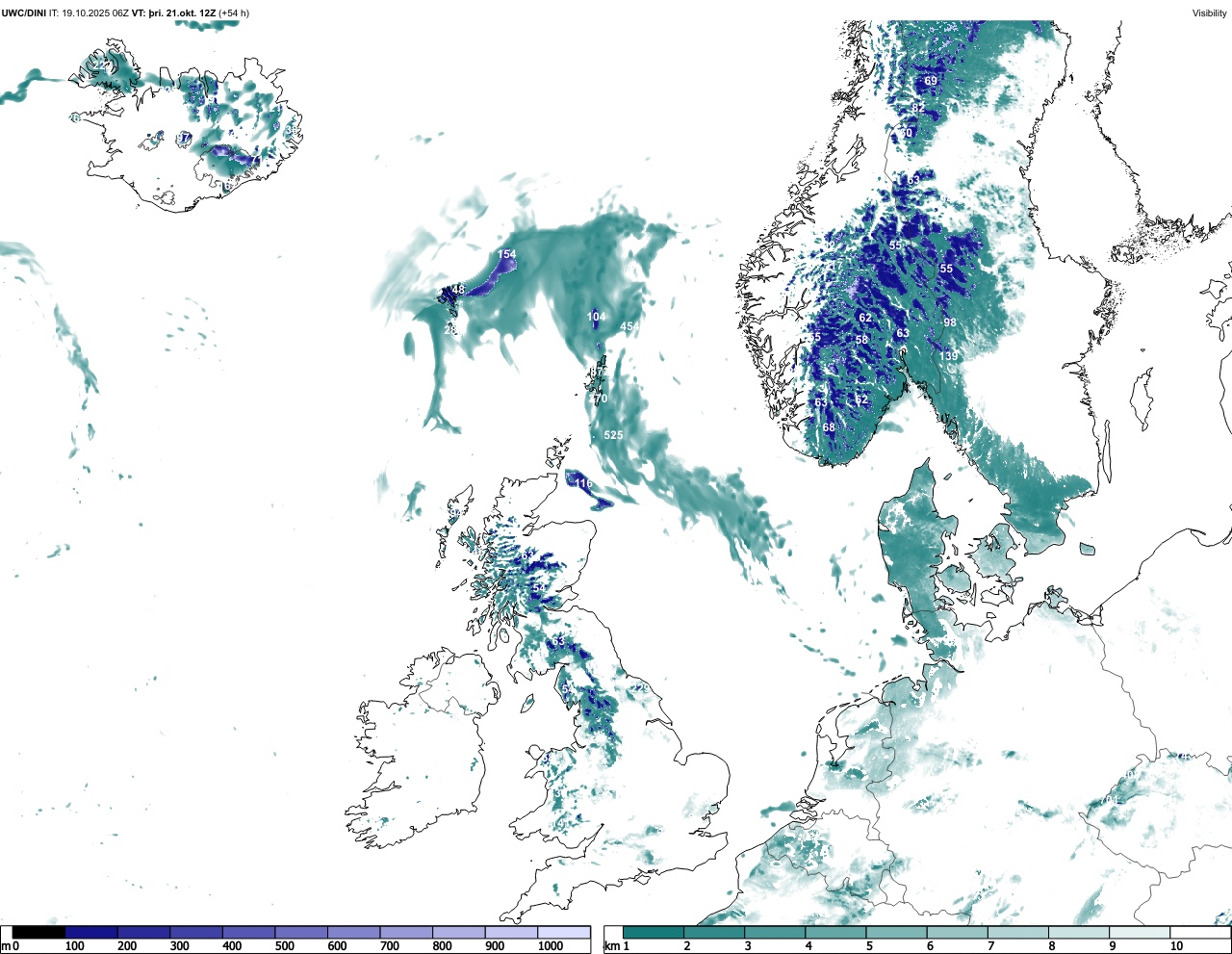
Task: Click the 3–4 km teal legend swatch
Action: point(776,933)
